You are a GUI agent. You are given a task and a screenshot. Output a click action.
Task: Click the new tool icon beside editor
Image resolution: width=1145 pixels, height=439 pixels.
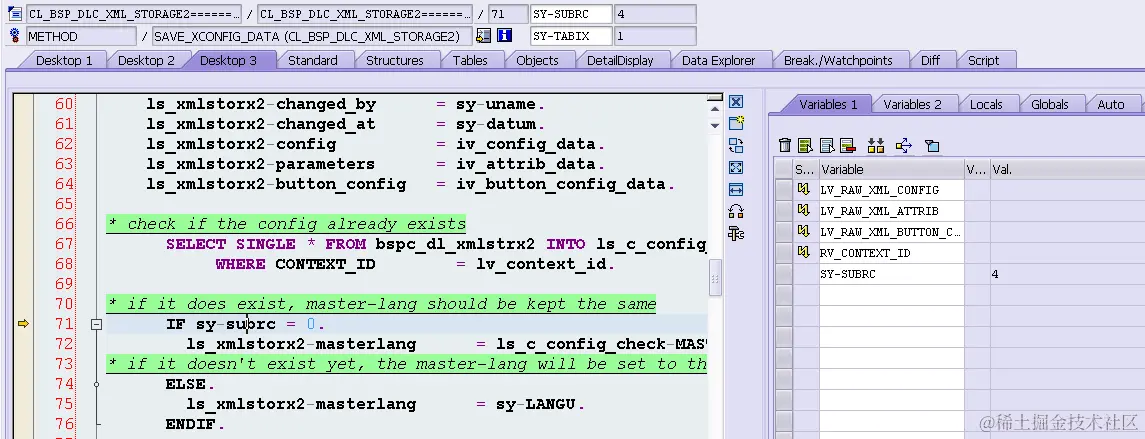tap(736, 123)
